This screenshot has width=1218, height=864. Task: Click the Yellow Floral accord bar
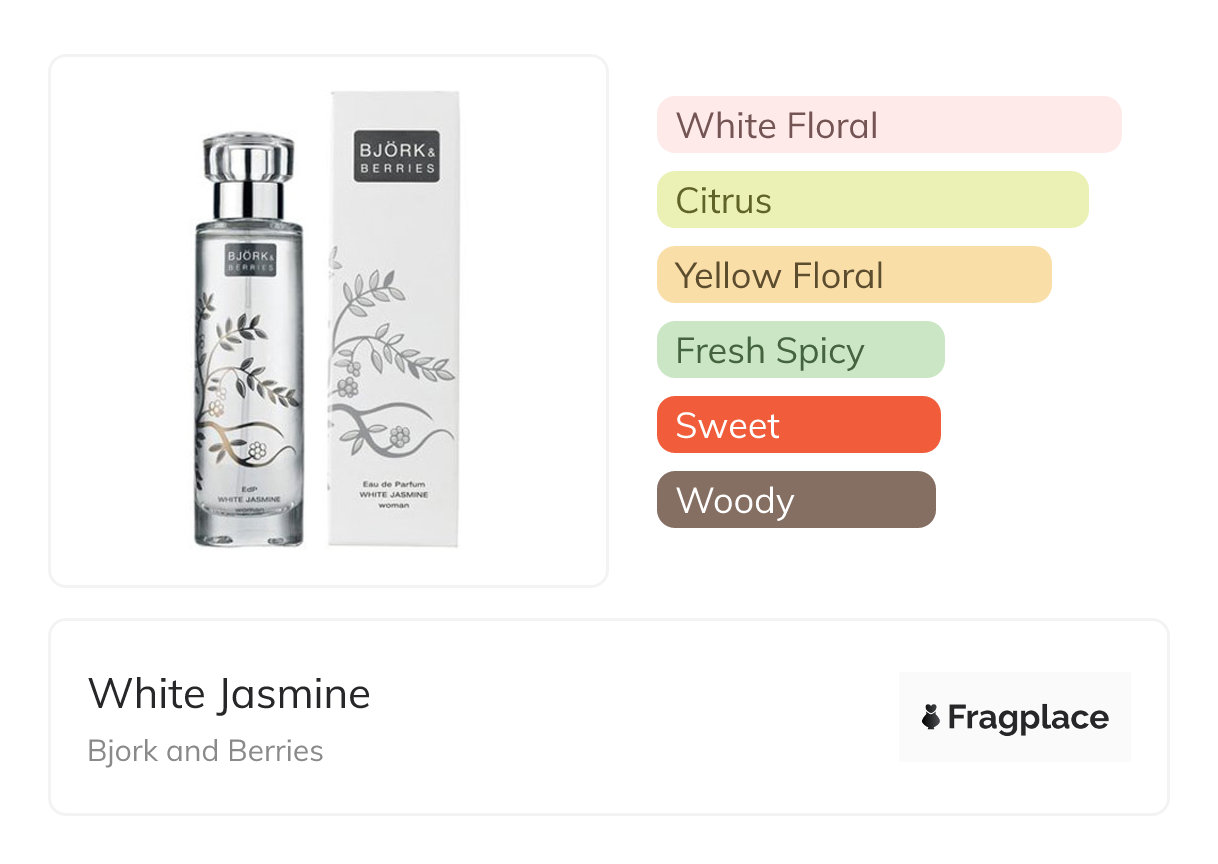854,275
